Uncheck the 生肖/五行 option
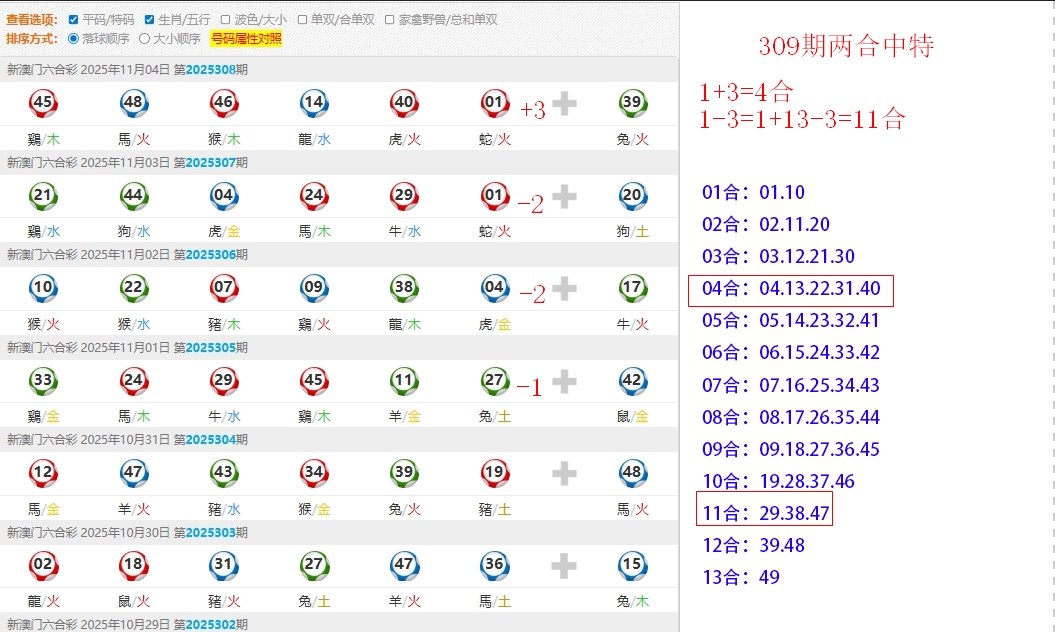Screen dimensions: 1055x632 [x=149, y=20]
